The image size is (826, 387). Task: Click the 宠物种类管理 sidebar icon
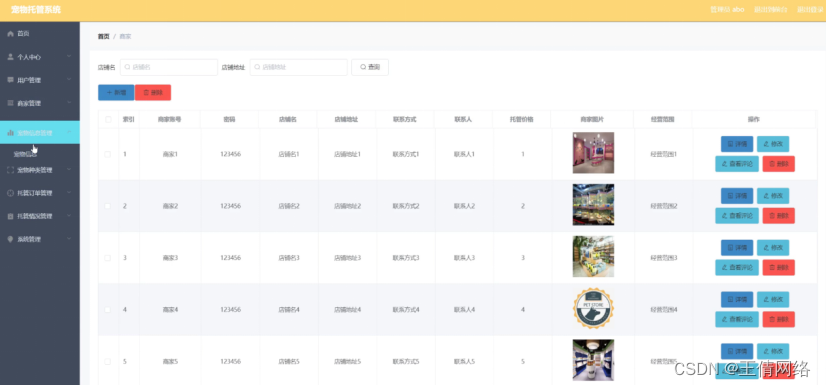click(x=10, y=170)
